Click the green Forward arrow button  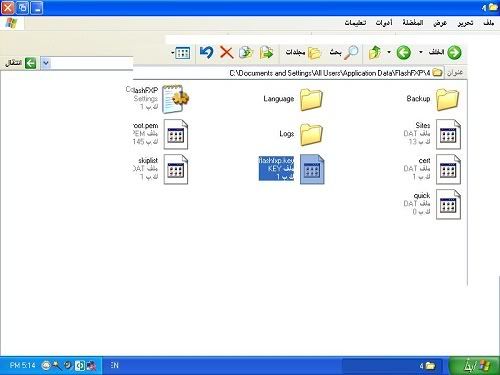(x=404, y=52)
